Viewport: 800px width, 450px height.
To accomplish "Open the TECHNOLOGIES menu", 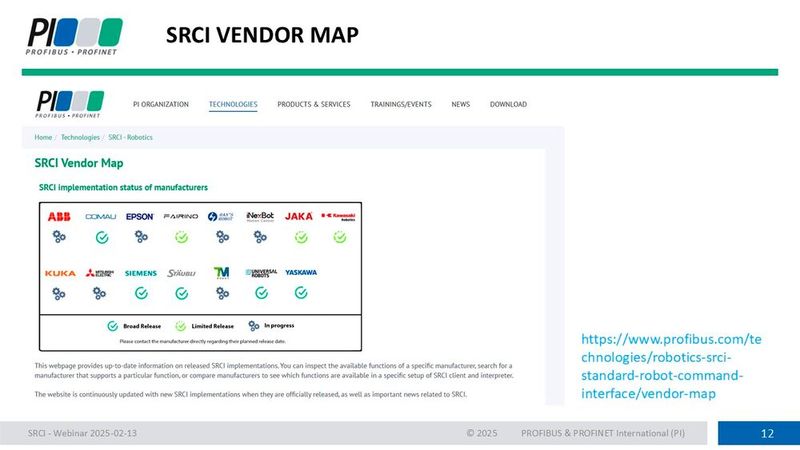I will 233,104.
